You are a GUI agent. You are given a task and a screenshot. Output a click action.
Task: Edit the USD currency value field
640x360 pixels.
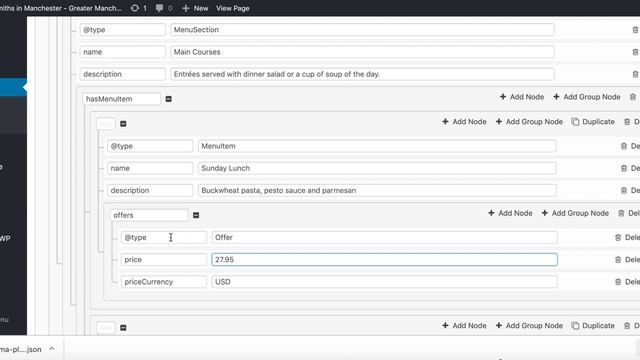pyautogui.click(x=384, y=282)
